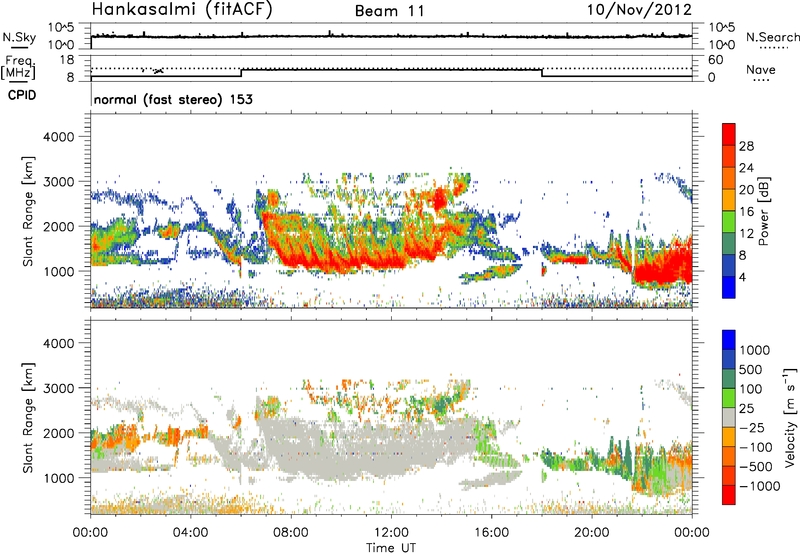Viewport: 800px width, 554px height.
Task: Click 'normal (fast stereo) 153' text
Action: pos(173,99)
